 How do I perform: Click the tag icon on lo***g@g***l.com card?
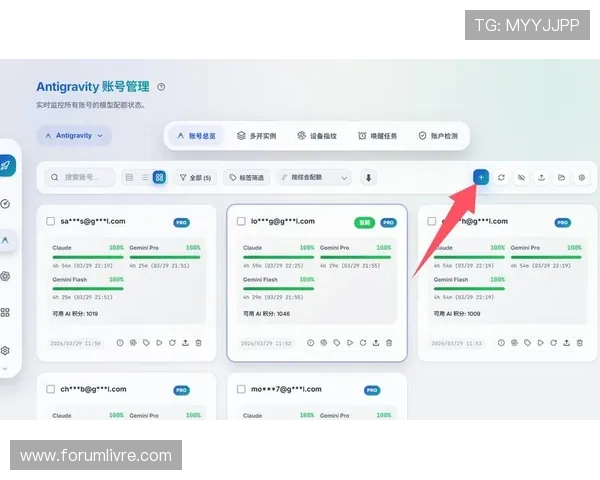click(x=337, y=343)
